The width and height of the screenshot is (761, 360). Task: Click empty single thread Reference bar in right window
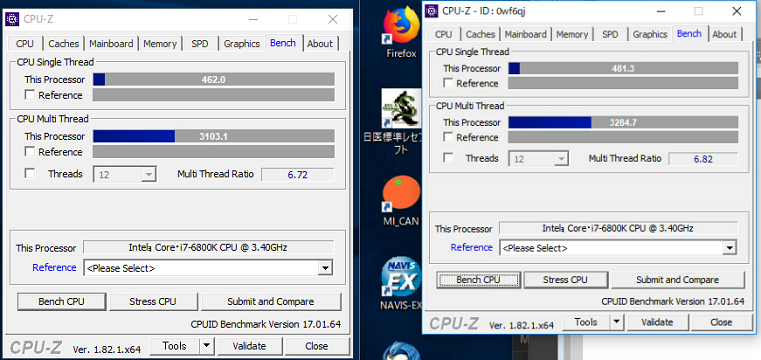click(623, 83)
